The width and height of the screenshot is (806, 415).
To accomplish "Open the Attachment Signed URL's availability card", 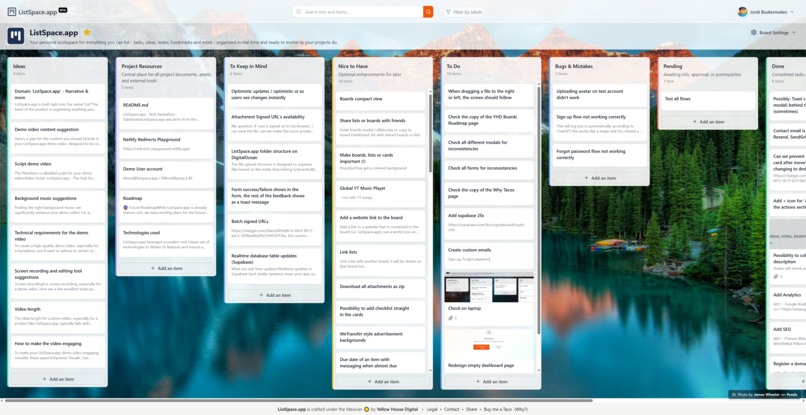I will (x=274, y=125).
